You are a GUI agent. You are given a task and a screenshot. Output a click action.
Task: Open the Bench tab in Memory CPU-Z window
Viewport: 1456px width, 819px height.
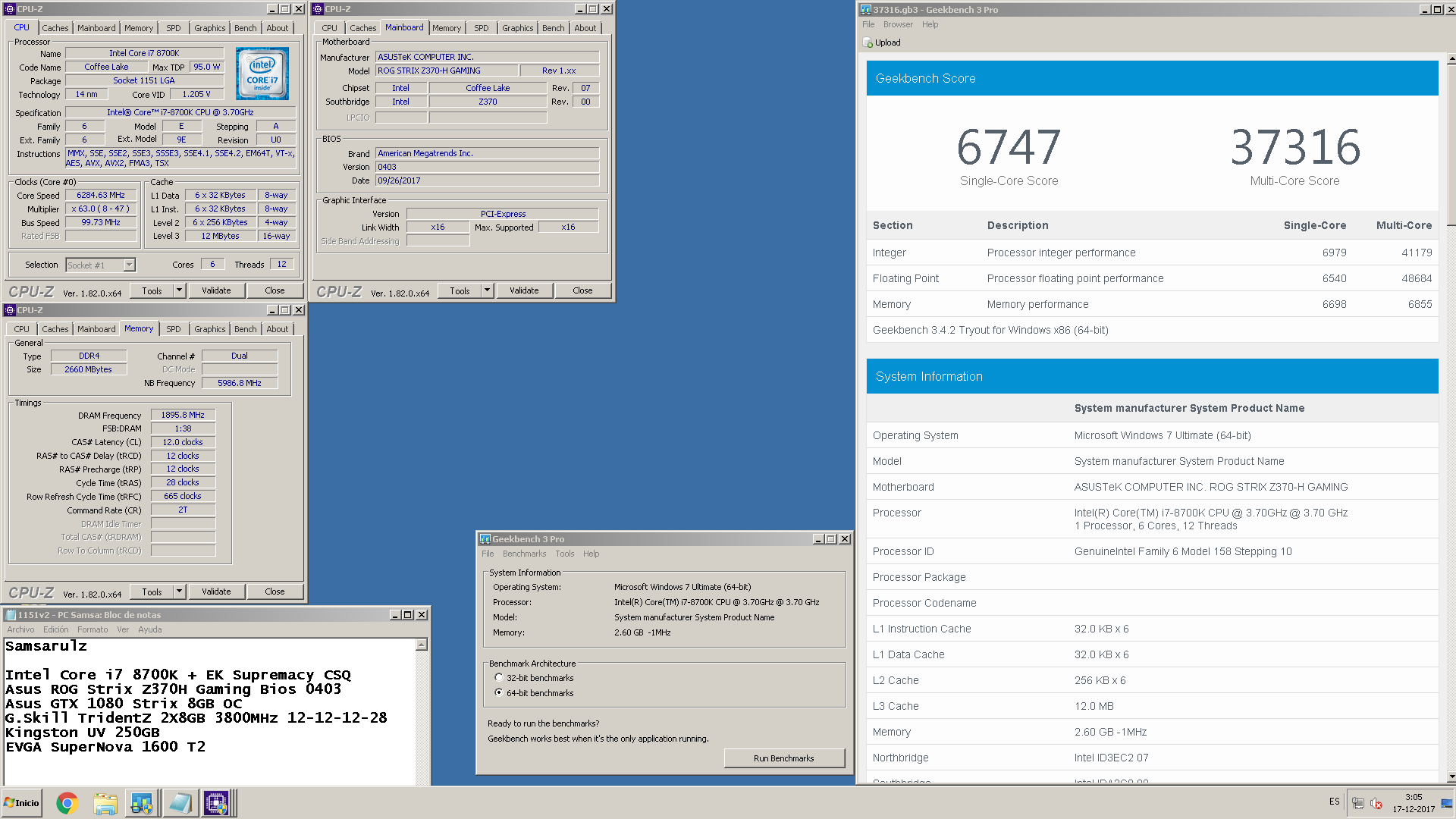click(x=246, y=329)
